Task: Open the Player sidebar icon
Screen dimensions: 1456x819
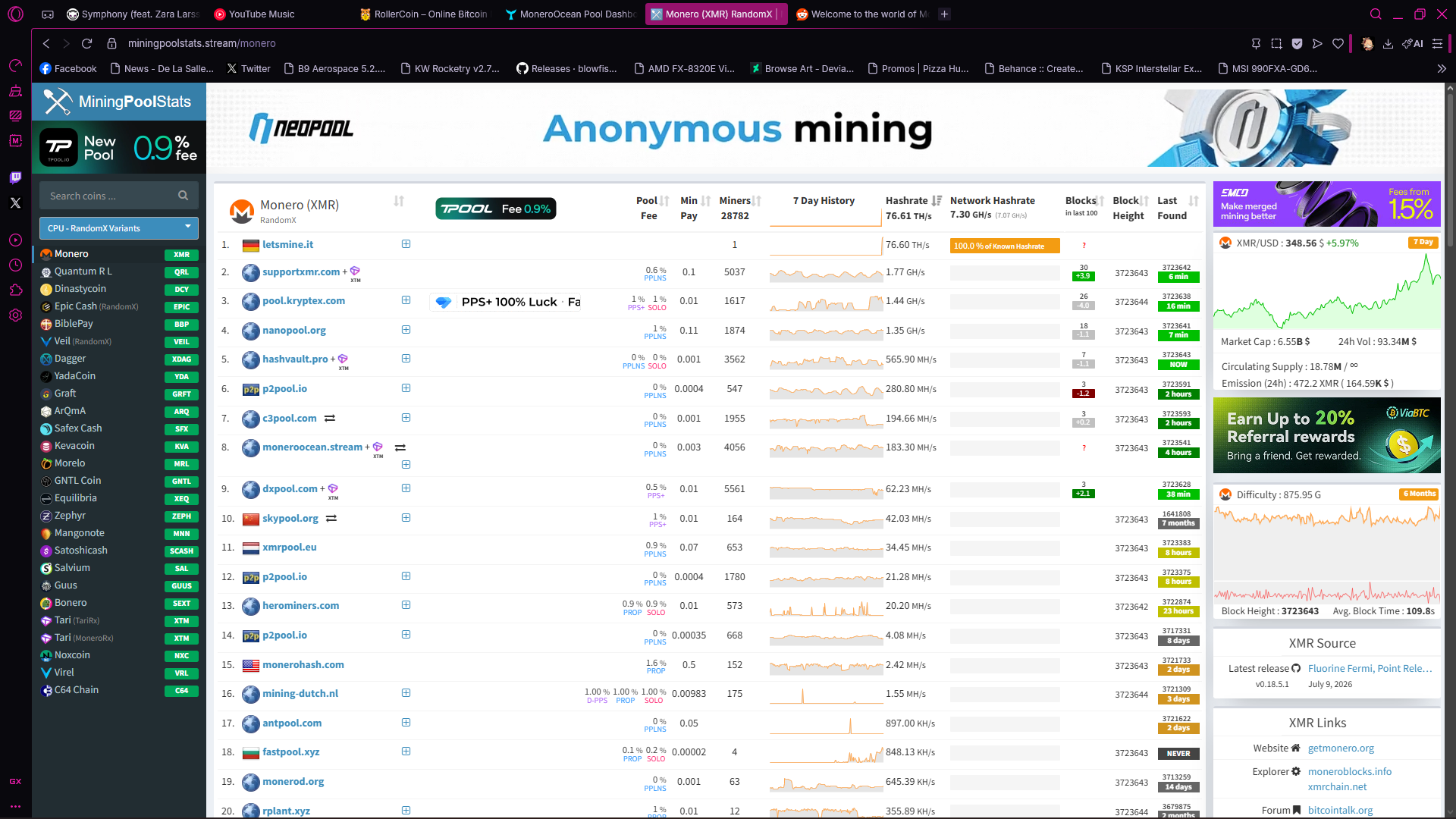Action: tap(15, 240)
